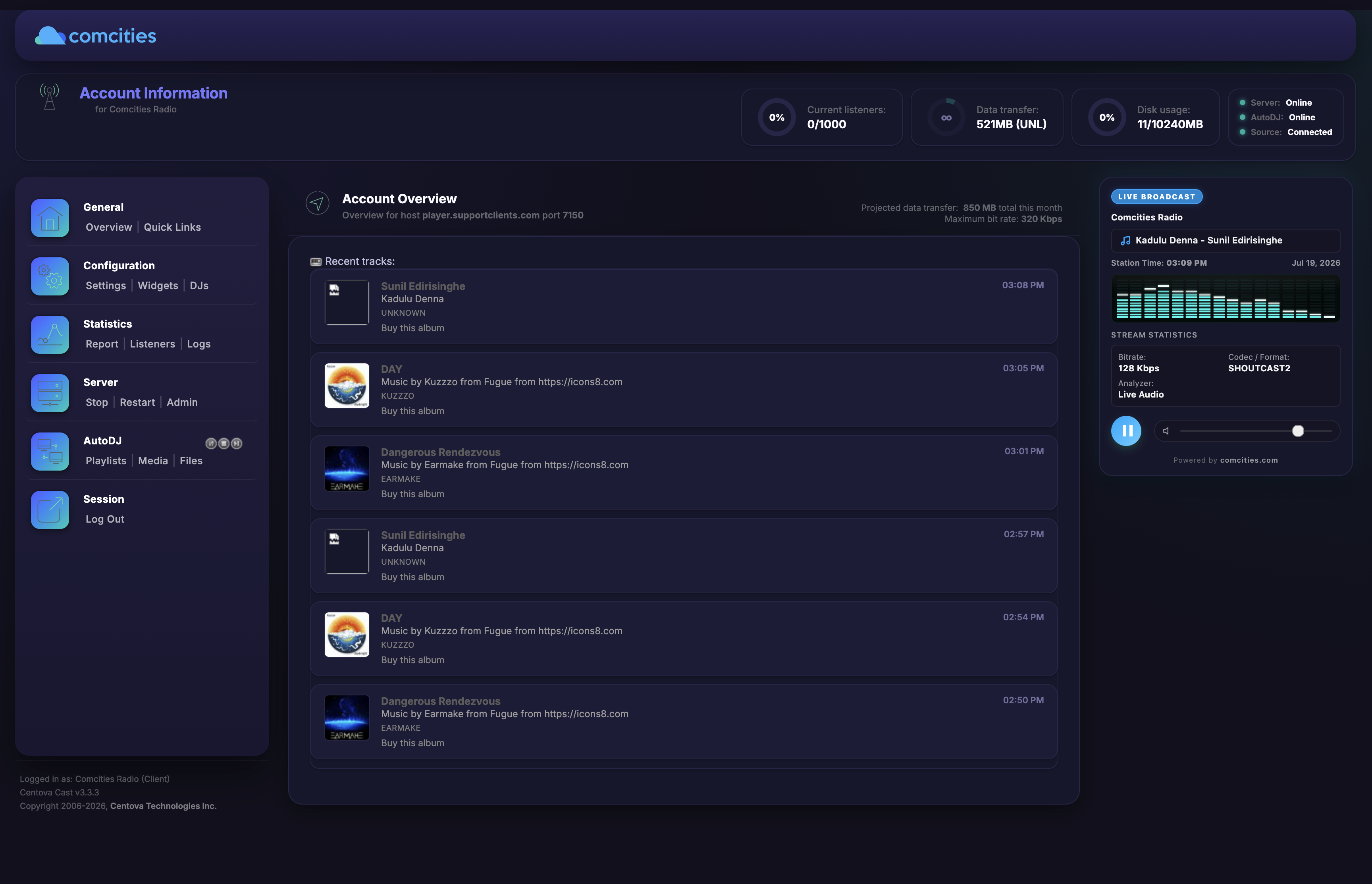Screen dimensions: 1372x884
Task: Open the DJs configuration page
Action: pyautogui.click(x=199, y=286)
